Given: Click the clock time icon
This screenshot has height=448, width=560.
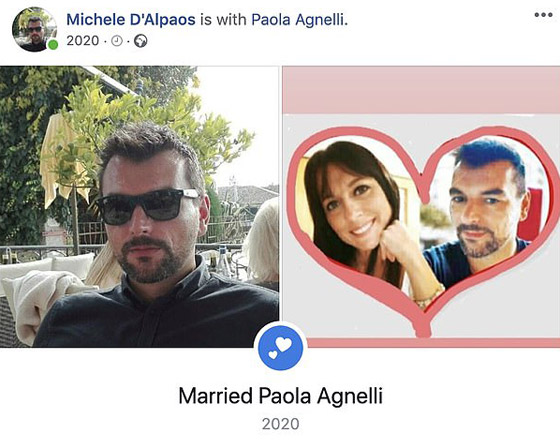Looking at the screenshot, I should (x=117, y=41).
